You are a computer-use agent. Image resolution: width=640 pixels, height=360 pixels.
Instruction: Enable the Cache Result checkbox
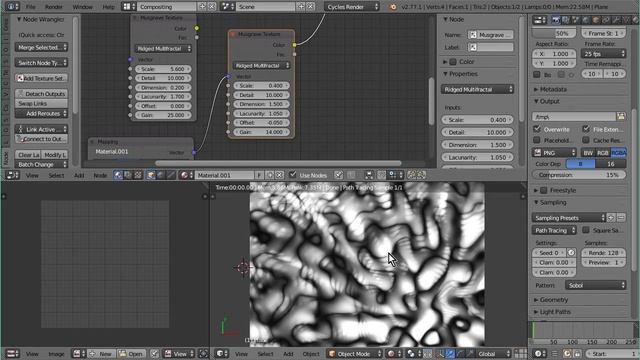(x=586, y=140)
